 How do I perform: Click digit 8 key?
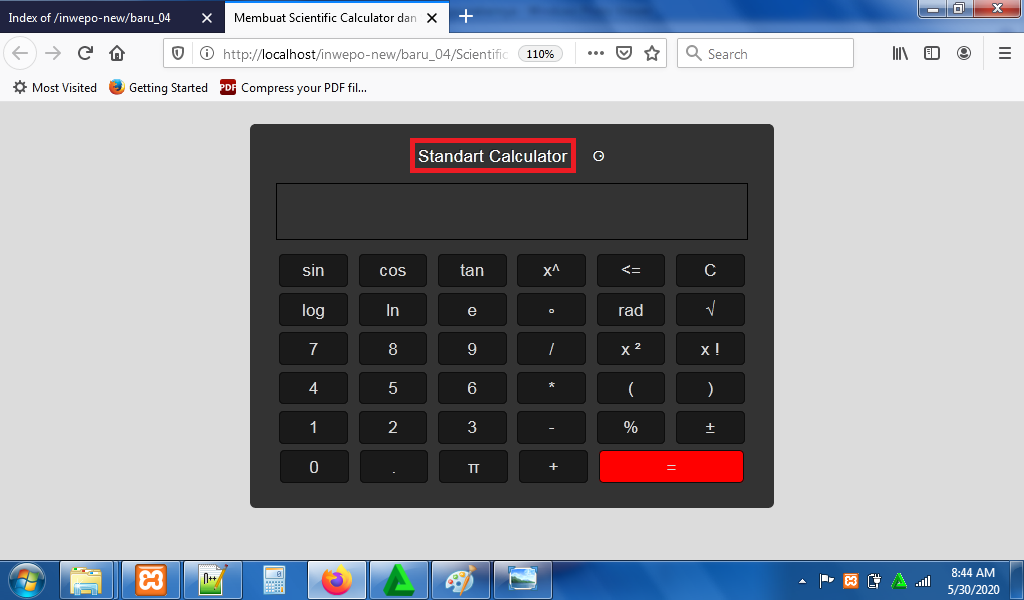392,349
